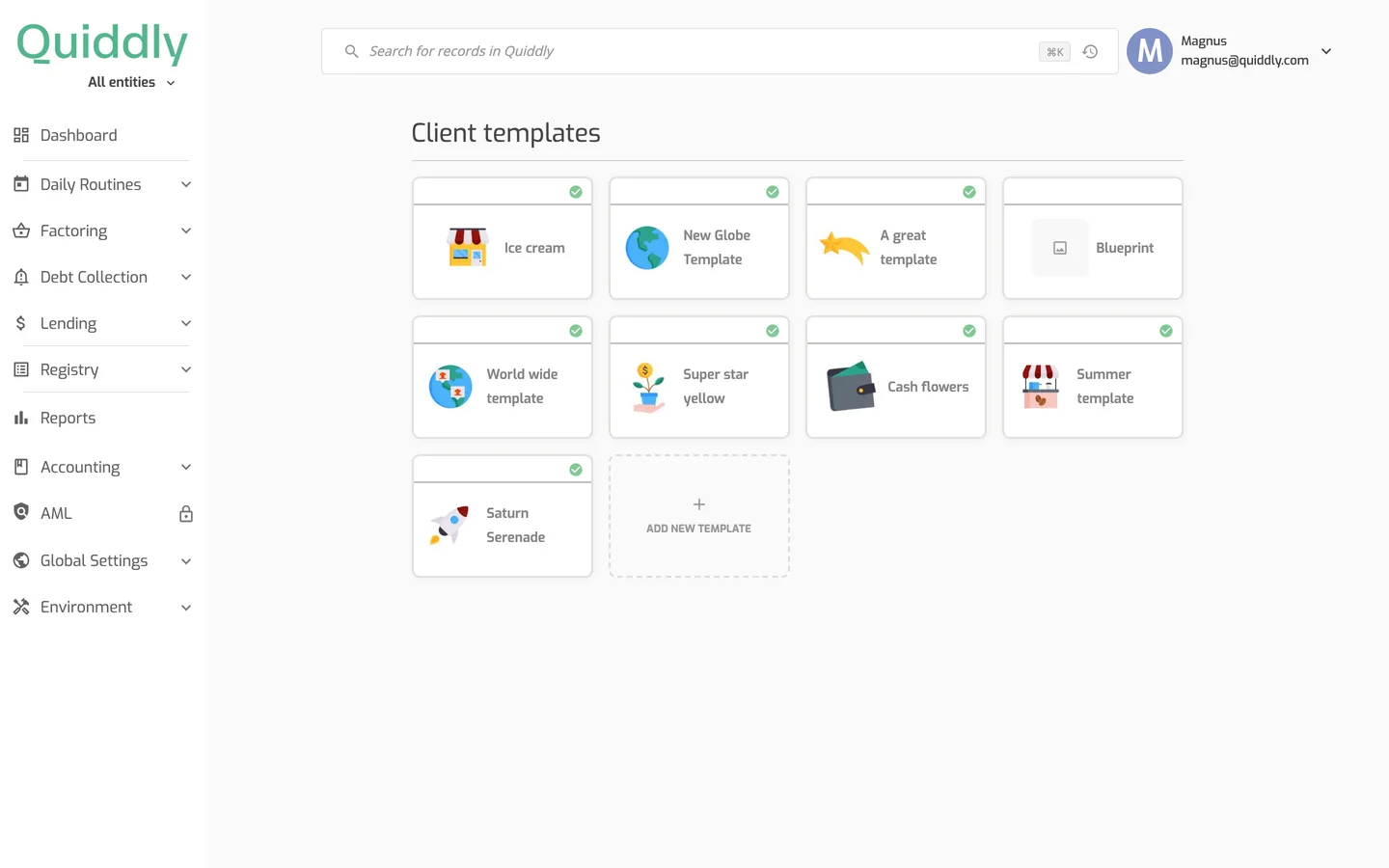Viewport: 1389px width, 868px height.
Task: Click the Saturn Serenade rocket icon
Action: pyautogui.click(x=449, y=526)
